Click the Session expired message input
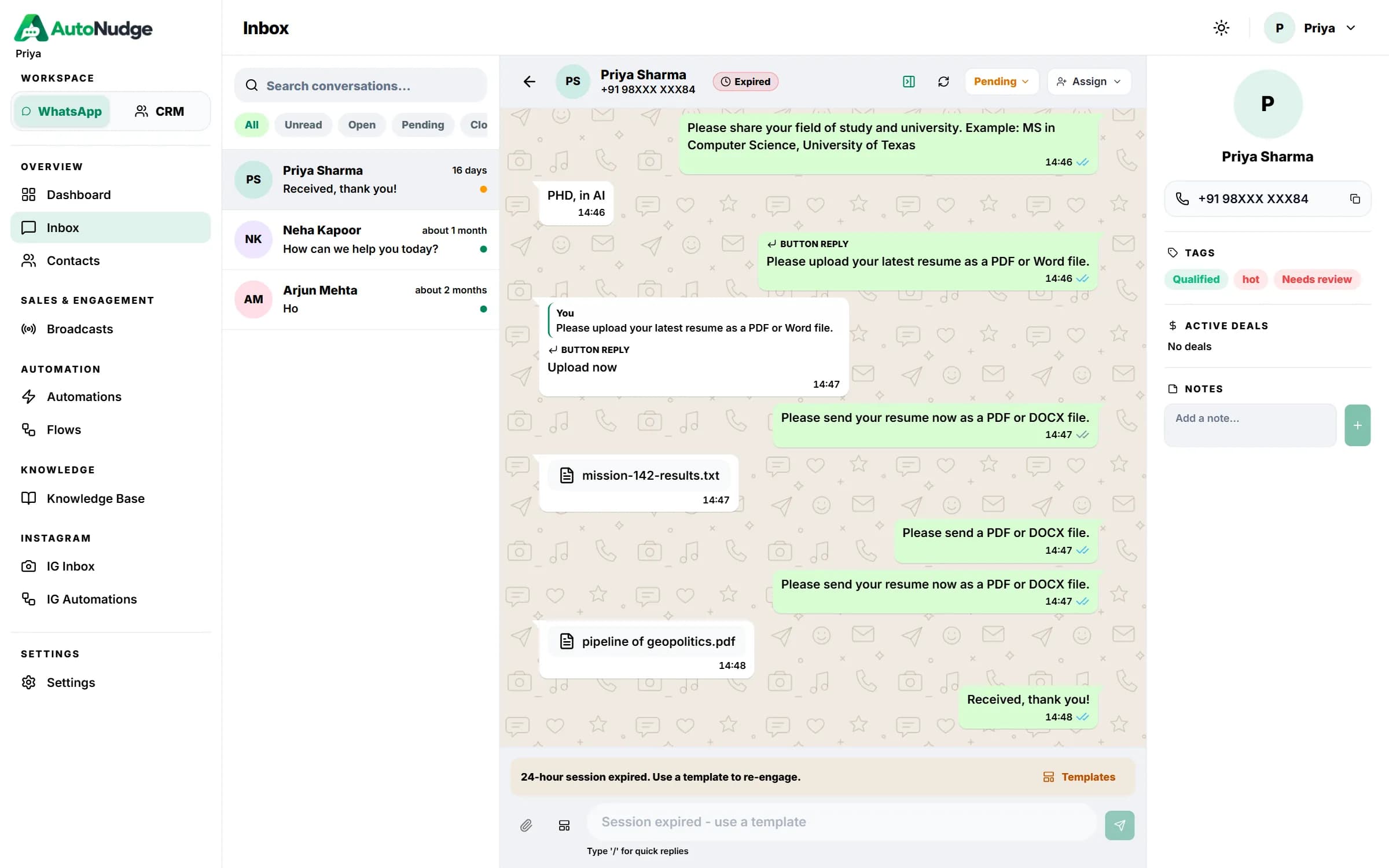1389x868 pixels. (x=842, y=822)
